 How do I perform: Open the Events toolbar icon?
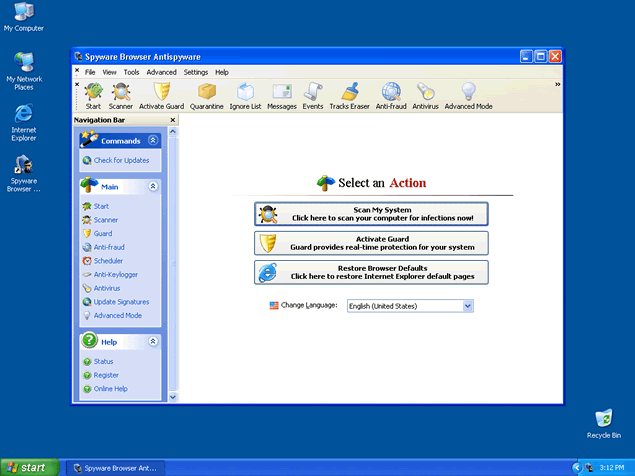click(x=313, y=95)
